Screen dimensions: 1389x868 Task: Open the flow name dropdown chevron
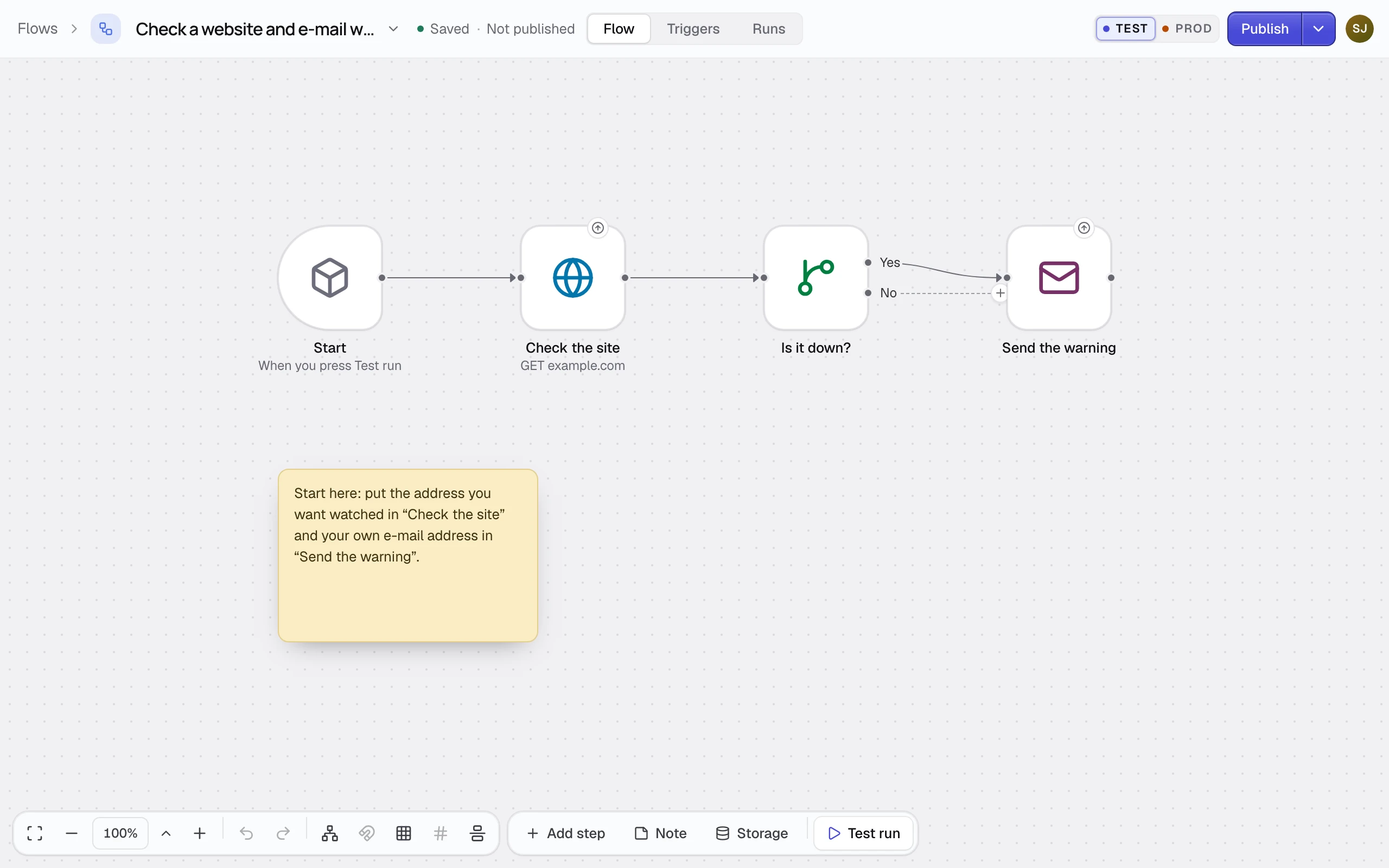(393, 29)
